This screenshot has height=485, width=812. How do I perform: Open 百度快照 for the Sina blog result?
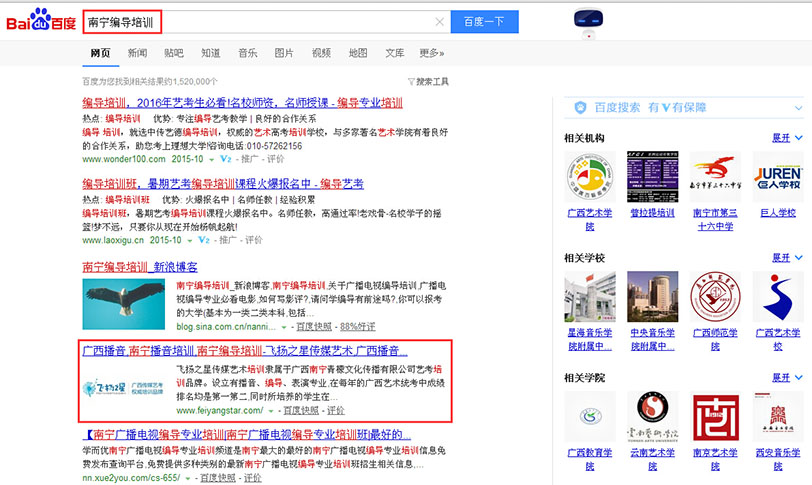[x=314, y=327]
